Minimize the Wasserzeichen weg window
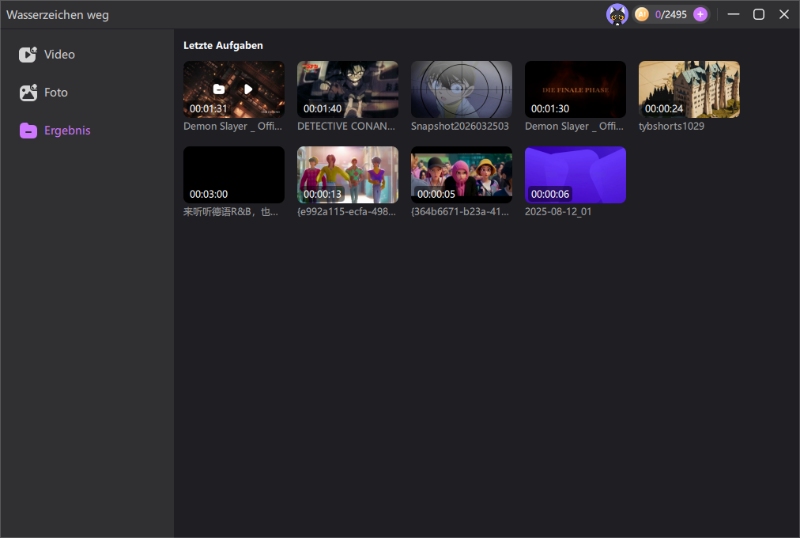The height and width of the screenshot is (538, 800). [733, 14]
